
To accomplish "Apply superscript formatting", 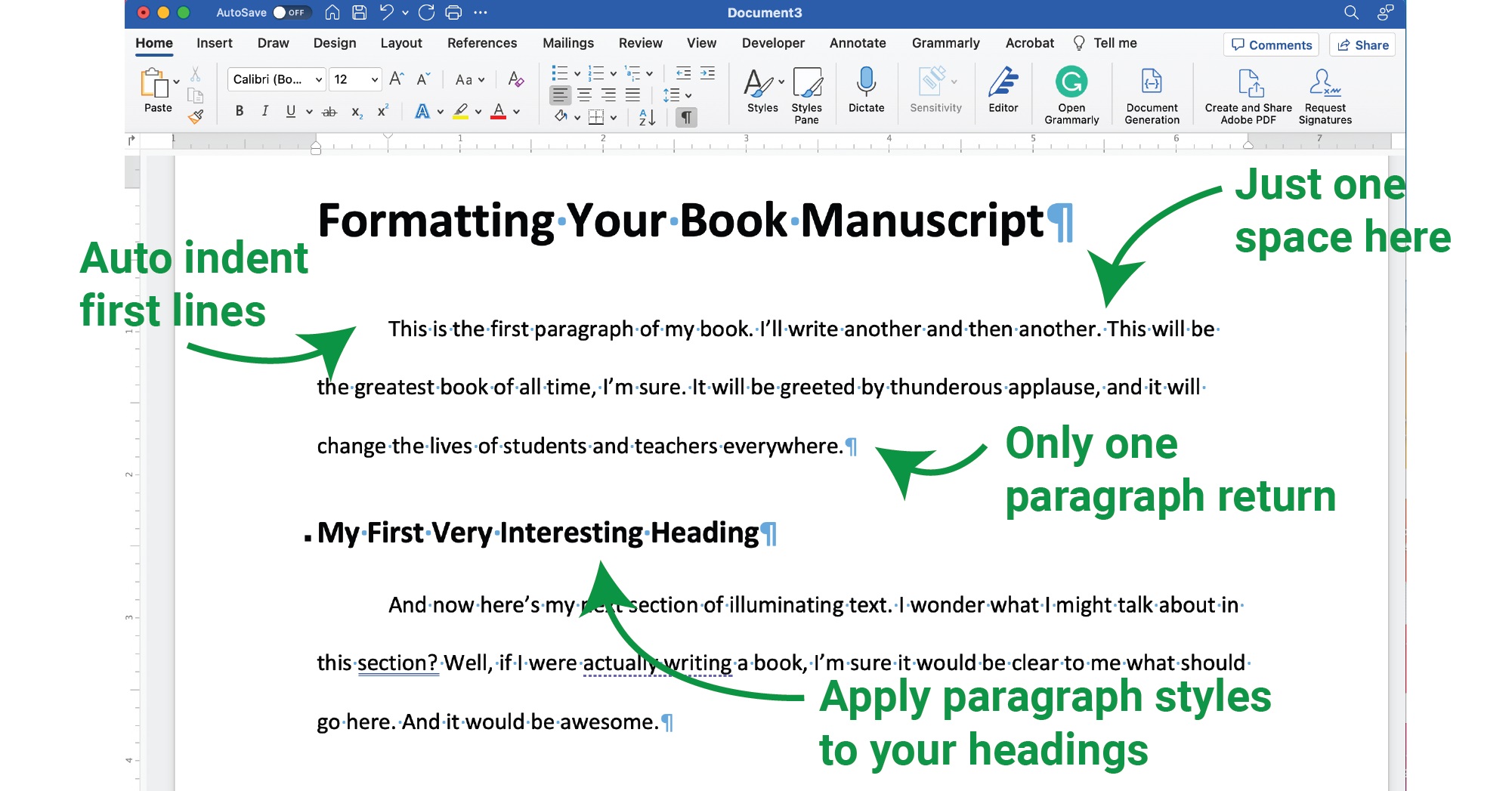I will pyautogui.click(x=383, y=110).
